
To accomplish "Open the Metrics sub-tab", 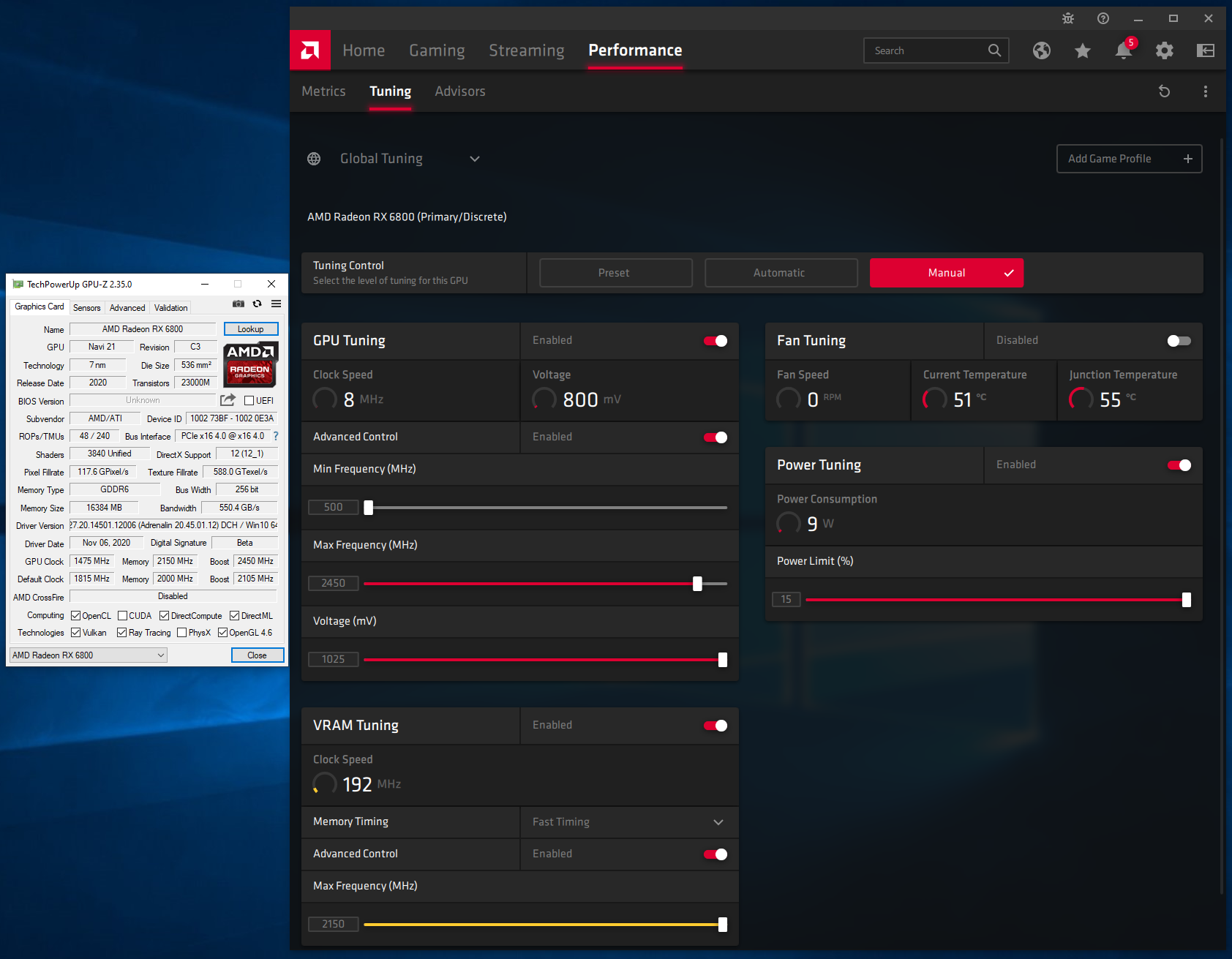I will pos(323,91).
